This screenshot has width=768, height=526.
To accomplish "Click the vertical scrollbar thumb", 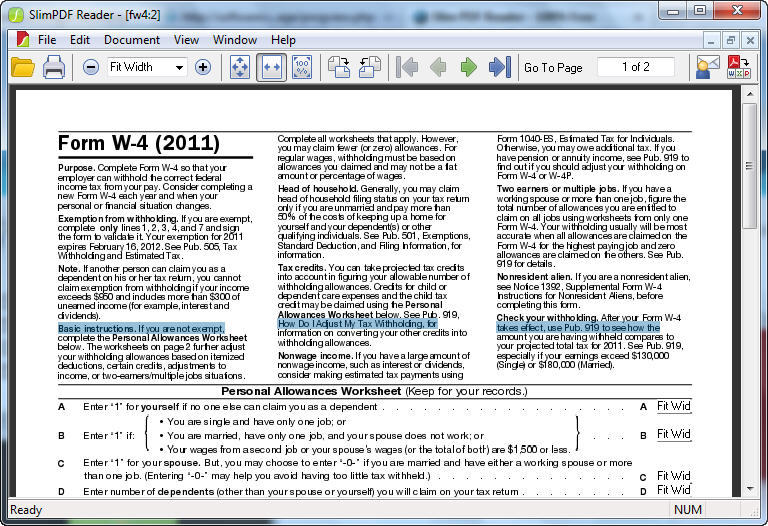I will [x=750, y=166].
